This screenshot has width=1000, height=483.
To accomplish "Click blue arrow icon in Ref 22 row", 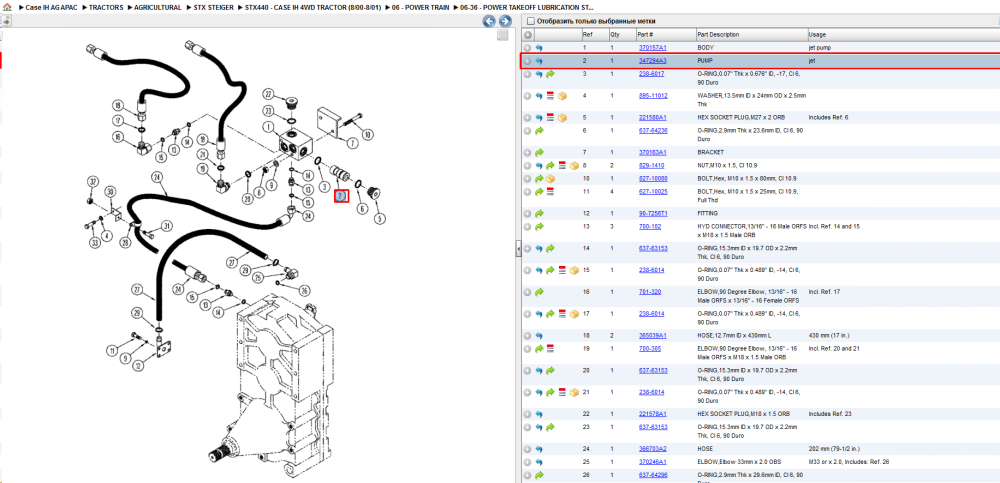I will (538, 413).
